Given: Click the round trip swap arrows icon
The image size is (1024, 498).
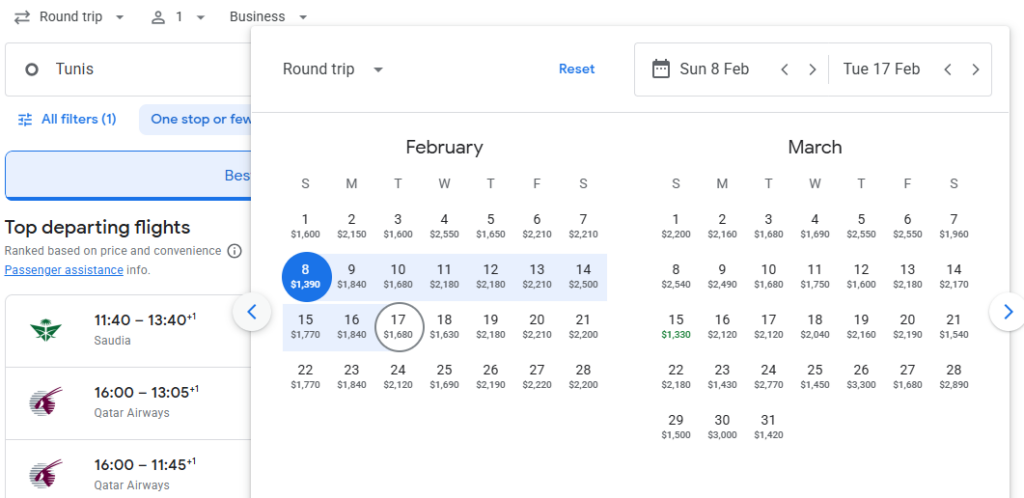Looking at the screenshot, I should [x=22, y=17].
